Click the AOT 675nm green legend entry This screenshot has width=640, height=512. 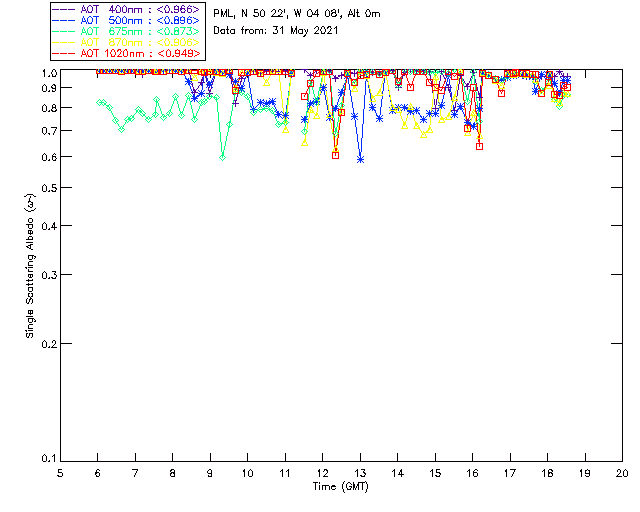[x=127, y=31]
